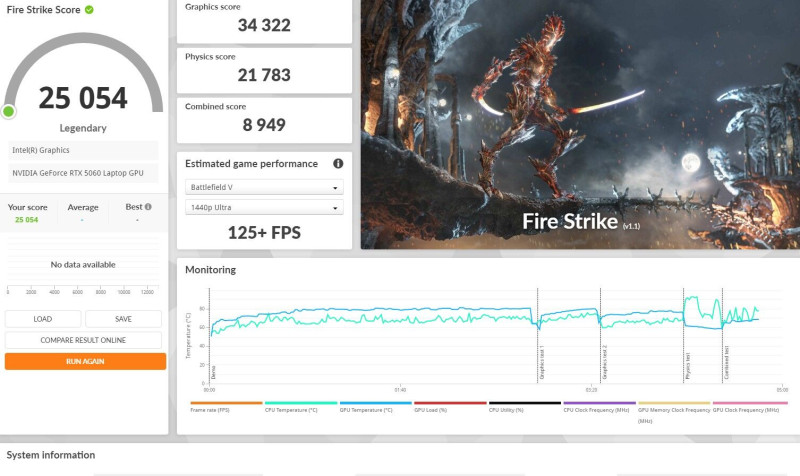
Task: Click the overall score 25 054 in the gauge
Action: (x=83, y=98)
